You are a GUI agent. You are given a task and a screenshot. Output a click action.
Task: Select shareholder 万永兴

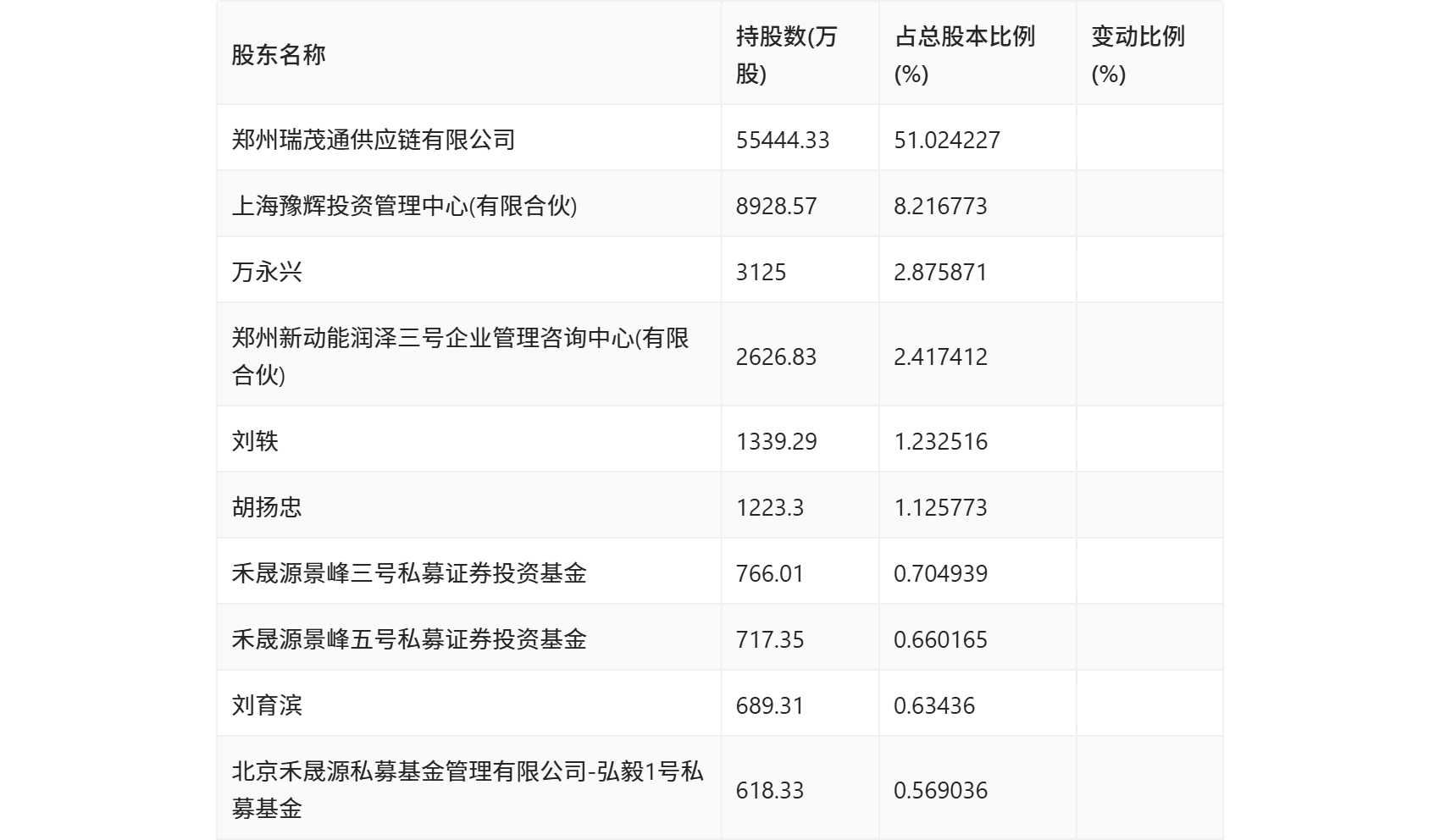pos(267,272)
